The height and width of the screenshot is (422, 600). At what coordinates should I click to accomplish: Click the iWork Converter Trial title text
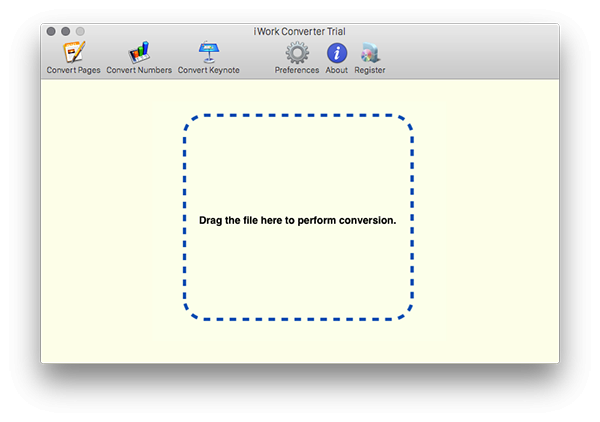pos(300,31)
